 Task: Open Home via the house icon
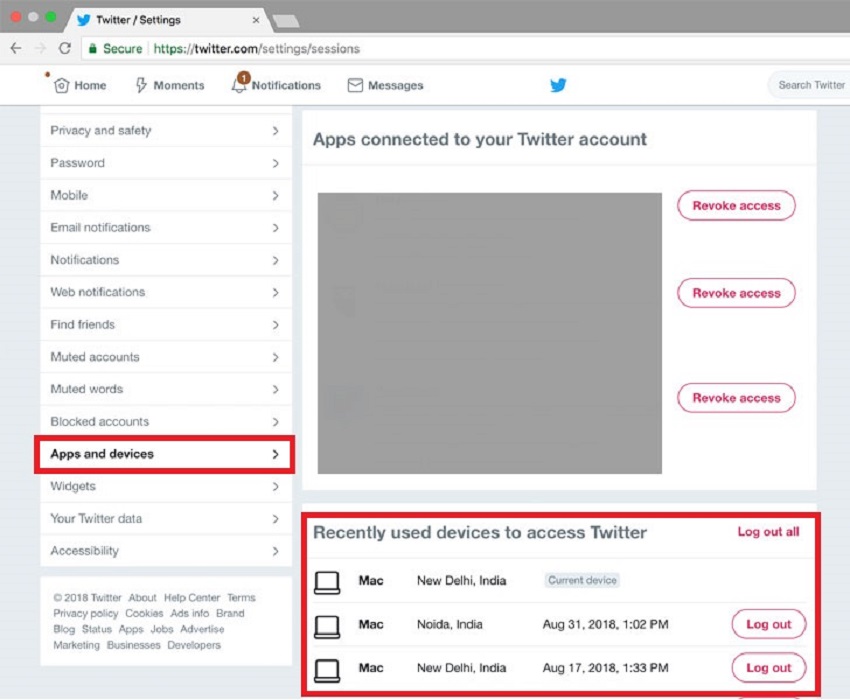62,85
